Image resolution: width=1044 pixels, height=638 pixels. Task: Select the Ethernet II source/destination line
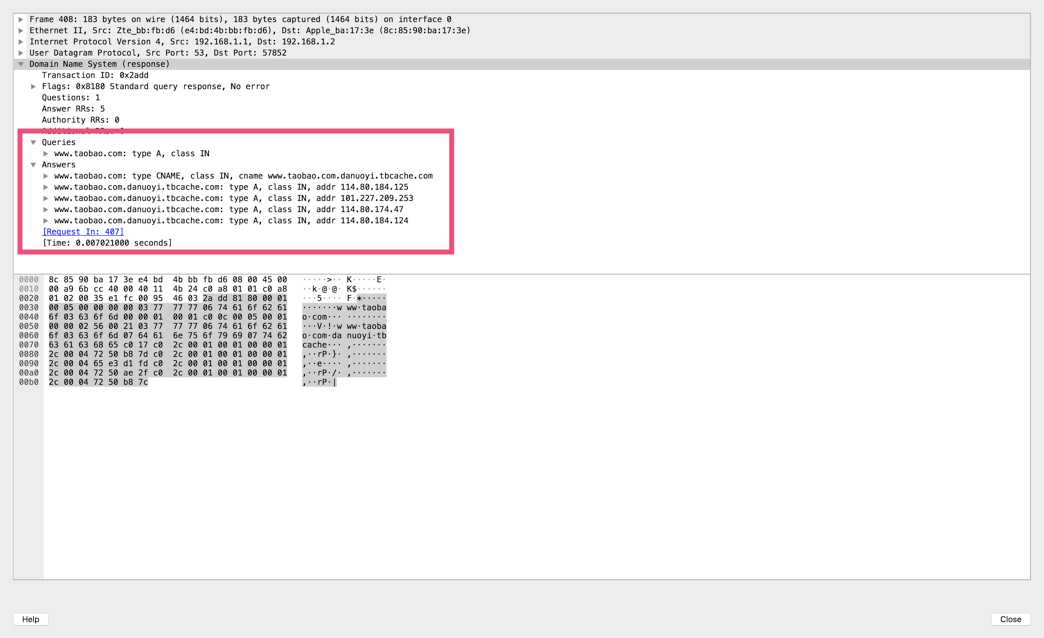tap(250, 31)
